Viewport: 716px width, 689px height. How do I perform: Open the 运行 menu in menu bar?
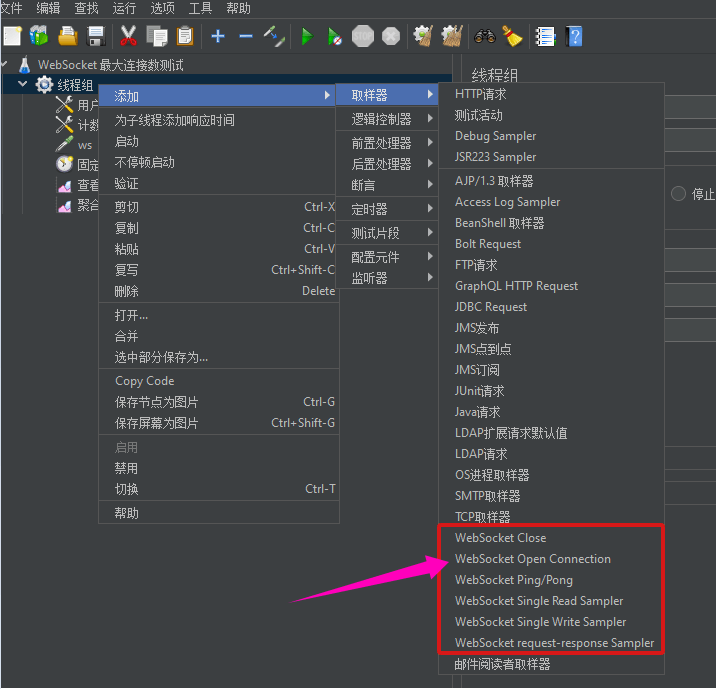[125, 8]
